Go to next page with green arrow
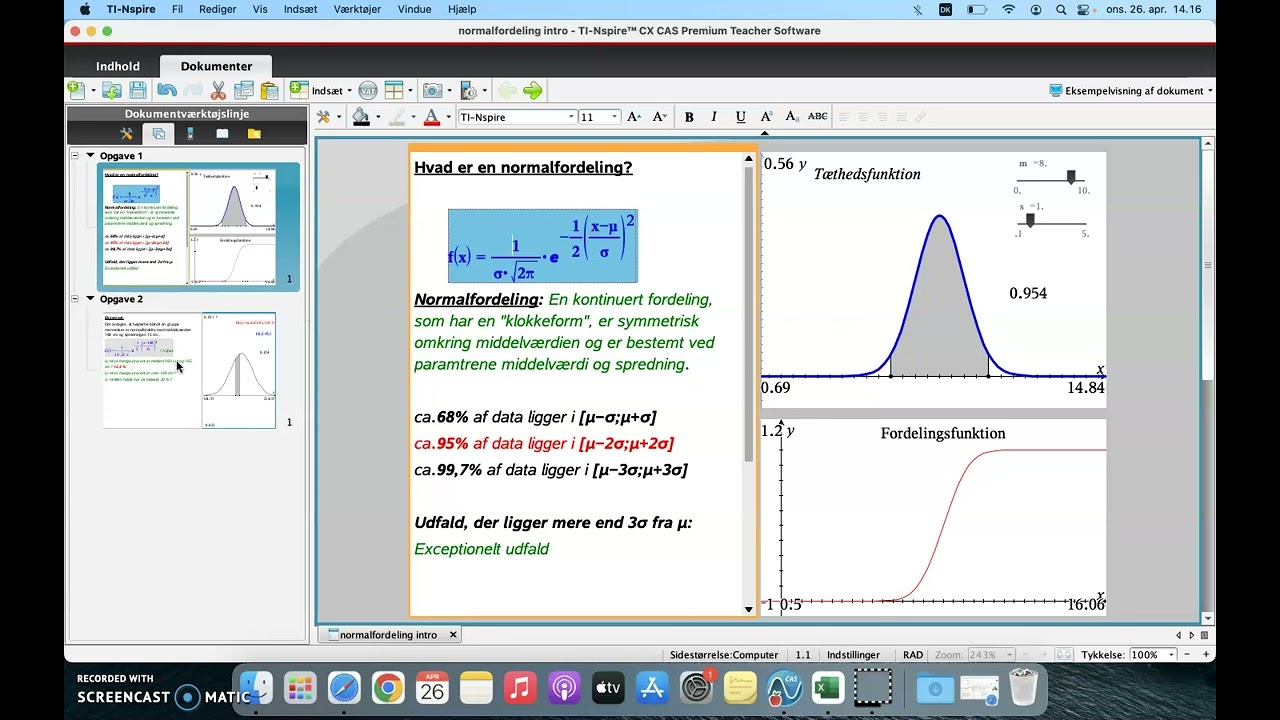1280x720 pixels. [x=533, y=91]
